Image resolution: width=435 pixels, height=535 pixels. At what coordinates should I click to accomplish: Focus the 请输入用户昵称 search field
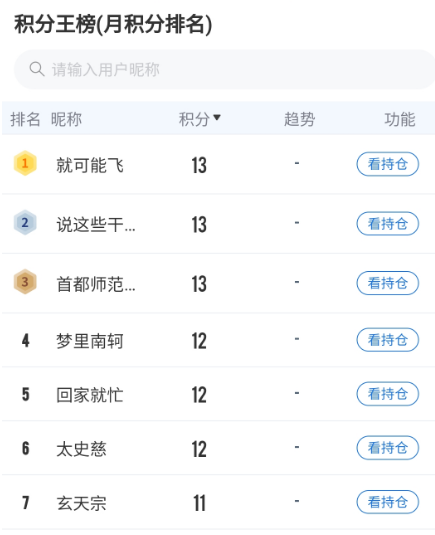224,69
